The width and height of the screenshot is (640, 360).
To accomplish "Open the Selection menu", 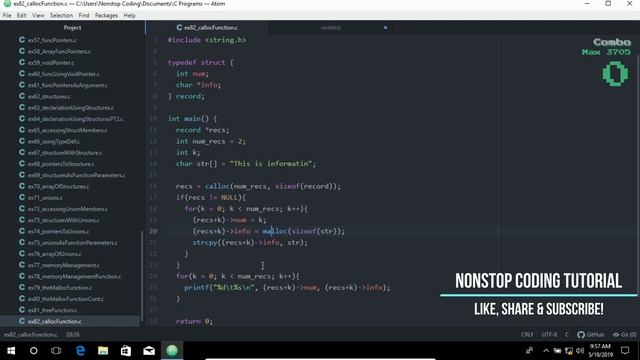I will coord(61,16).
